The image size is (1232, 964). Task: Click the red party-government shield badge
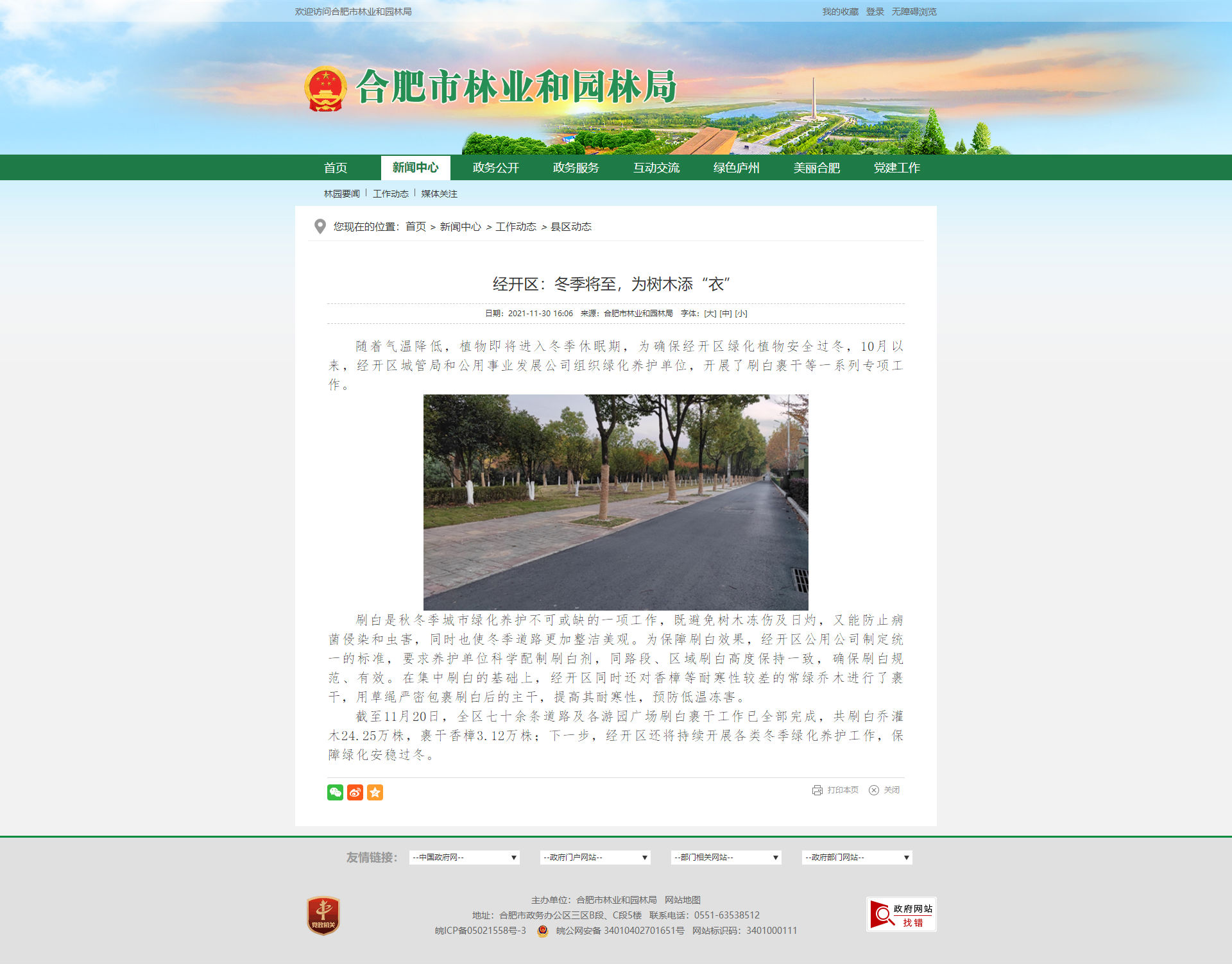pyautogui.click(x=323, y=915)
